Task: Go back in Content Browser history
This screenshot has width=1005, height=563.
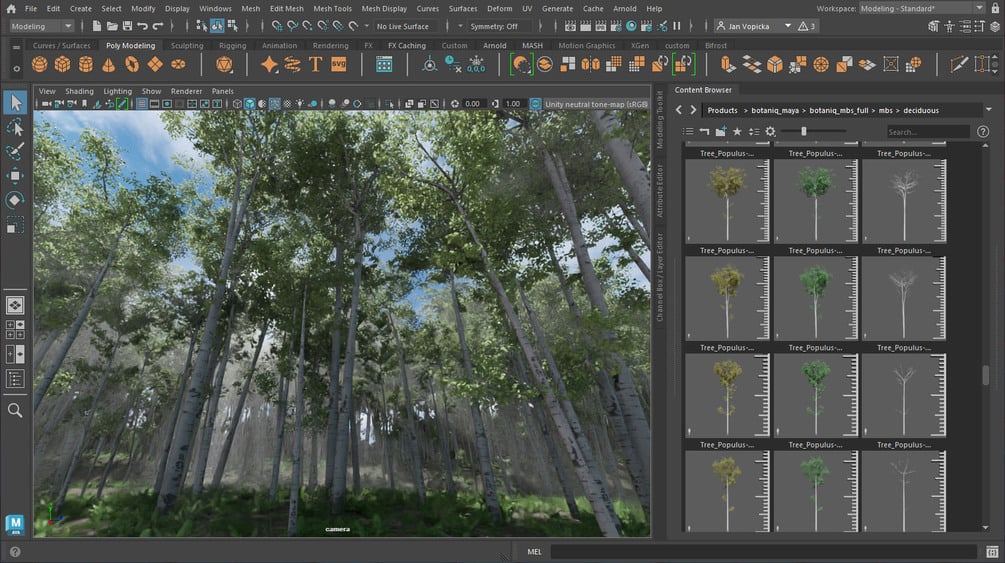Action: coord(679,110)
